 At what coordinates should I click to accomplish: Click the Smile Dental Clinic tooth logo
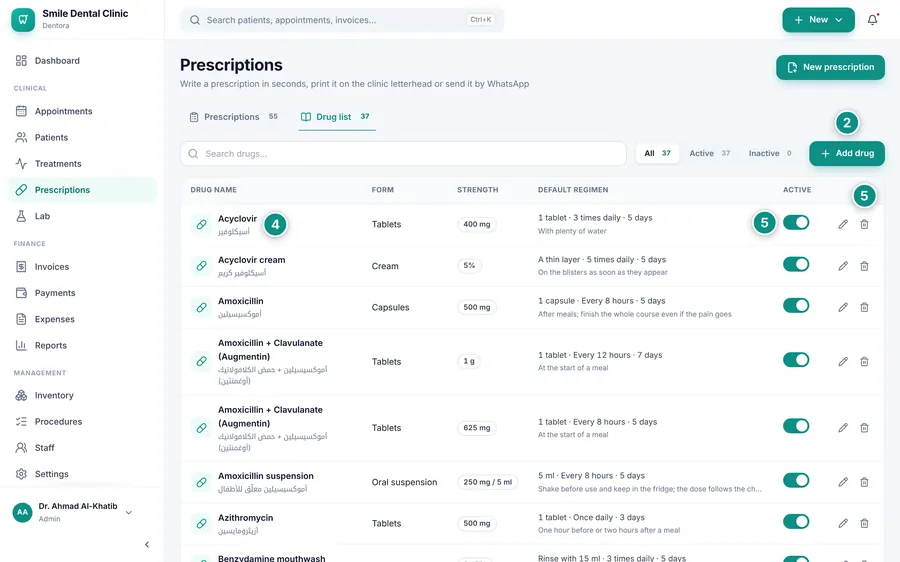(23, 20)
